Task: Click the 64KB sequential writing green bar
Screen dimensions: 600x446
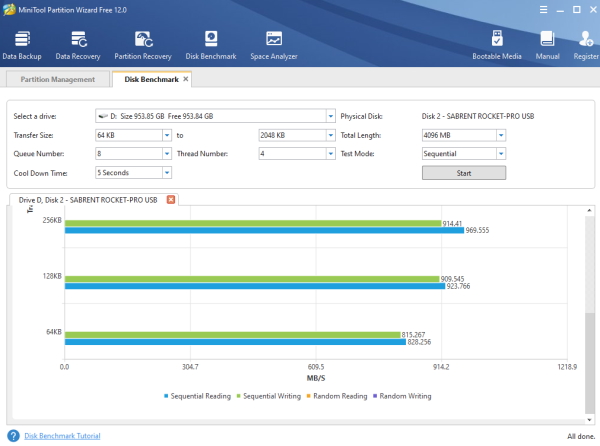Action: click(x=232, y=335)
